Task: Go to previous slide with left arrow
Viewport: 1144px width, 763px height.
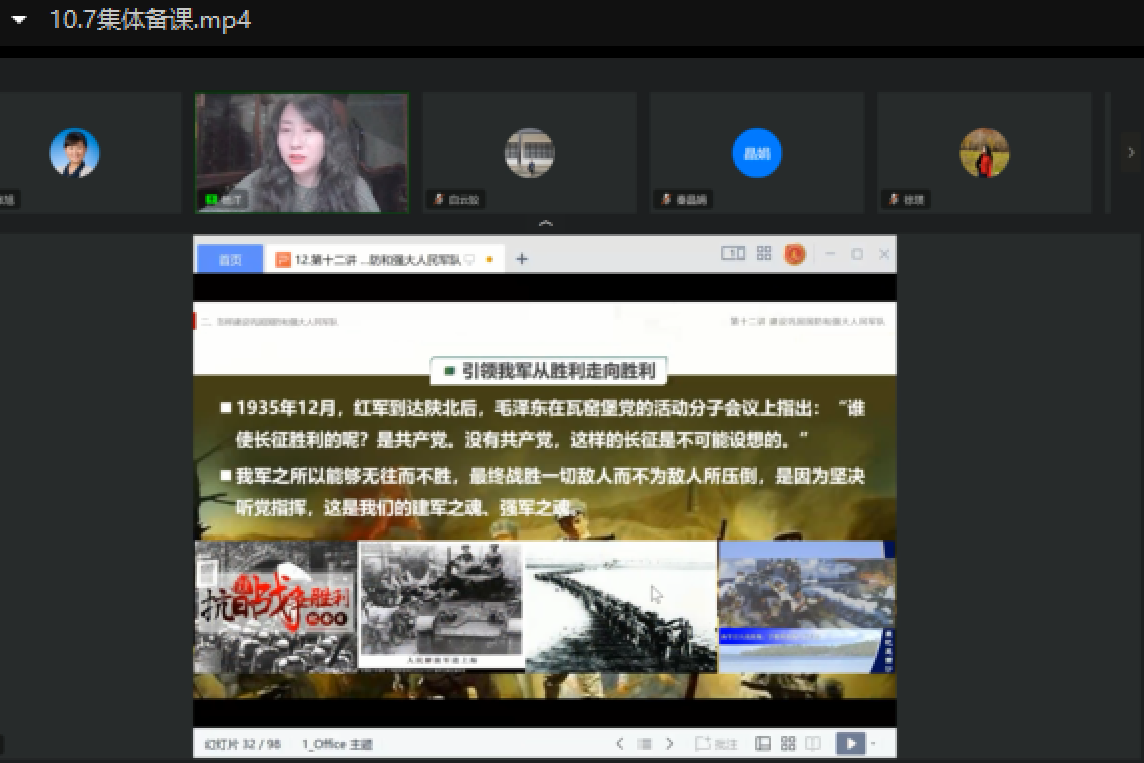Action: coord(620,744)
